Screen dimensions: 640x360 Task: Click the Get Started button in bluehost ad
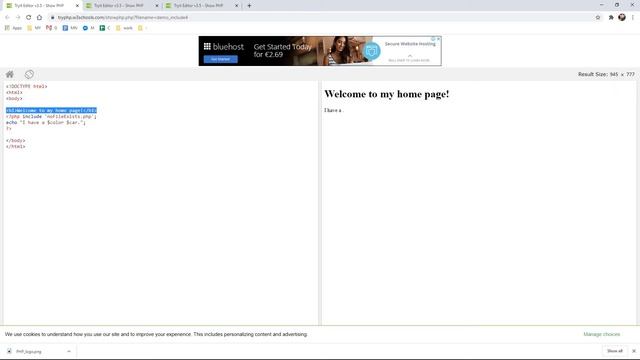221,59
